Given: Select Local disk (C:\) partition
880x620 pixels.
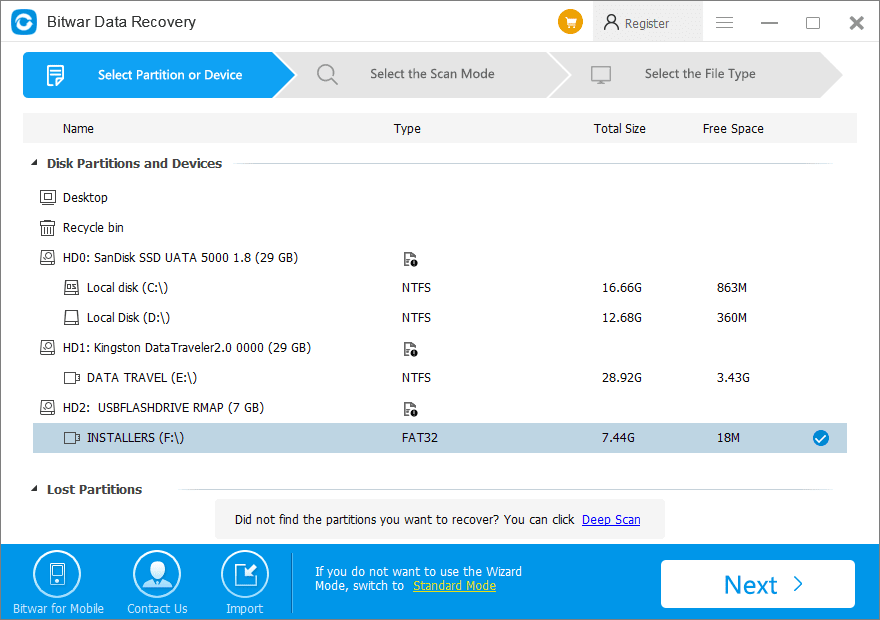Looking at the screenshot, I should tap(127, 288).
